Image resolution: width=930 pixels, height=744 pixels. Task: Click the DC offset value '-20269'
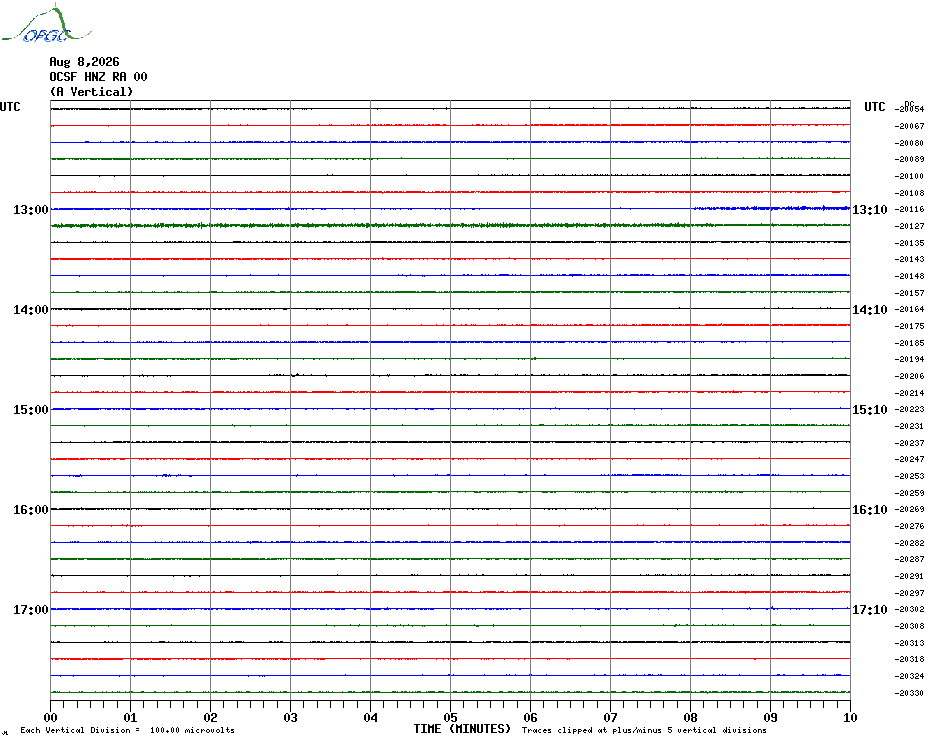click(909, 510)
